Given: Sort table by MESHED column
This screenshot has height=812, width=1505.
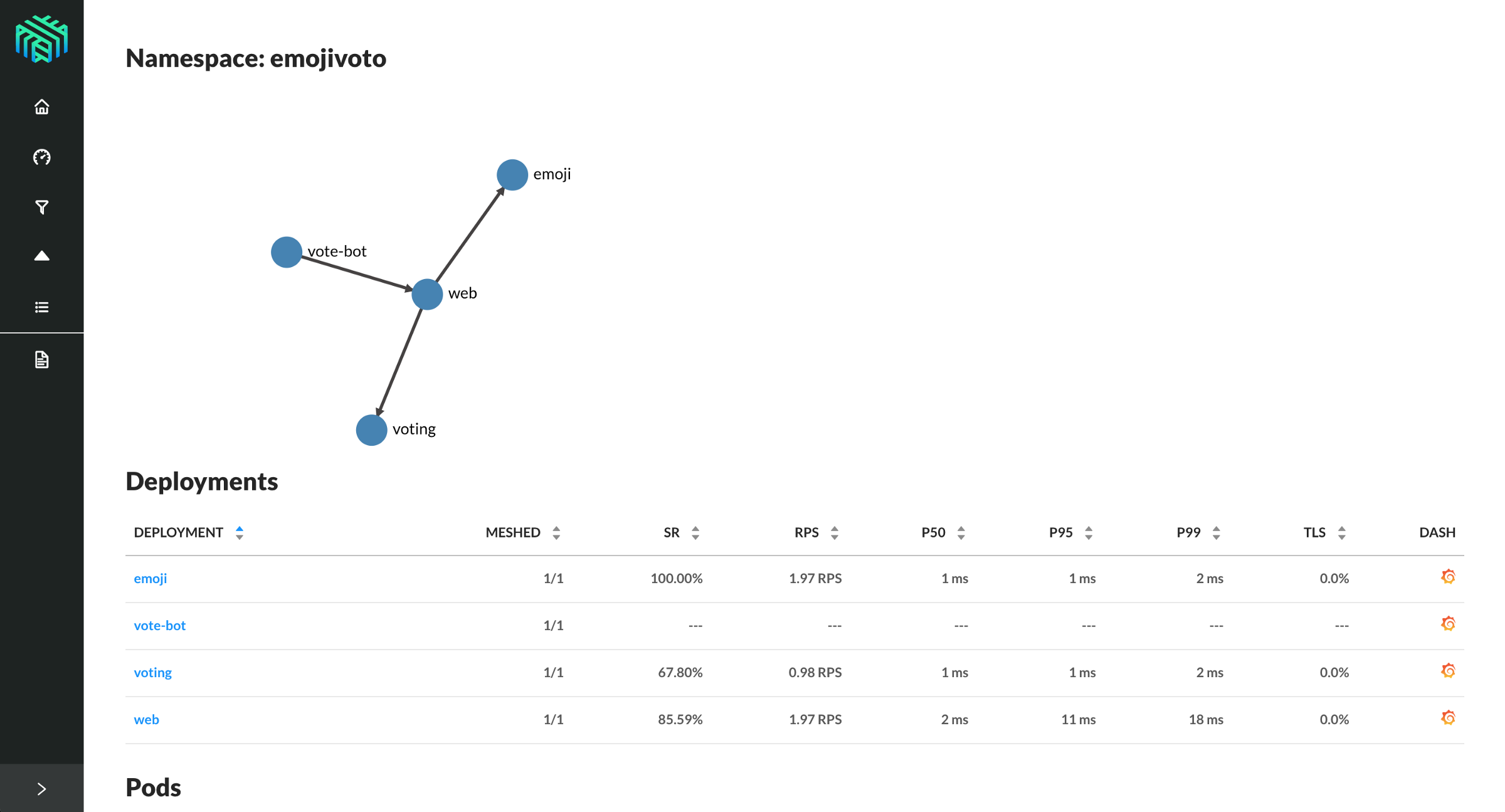Looking at the screenshot, I should click(x=513, y=532).
